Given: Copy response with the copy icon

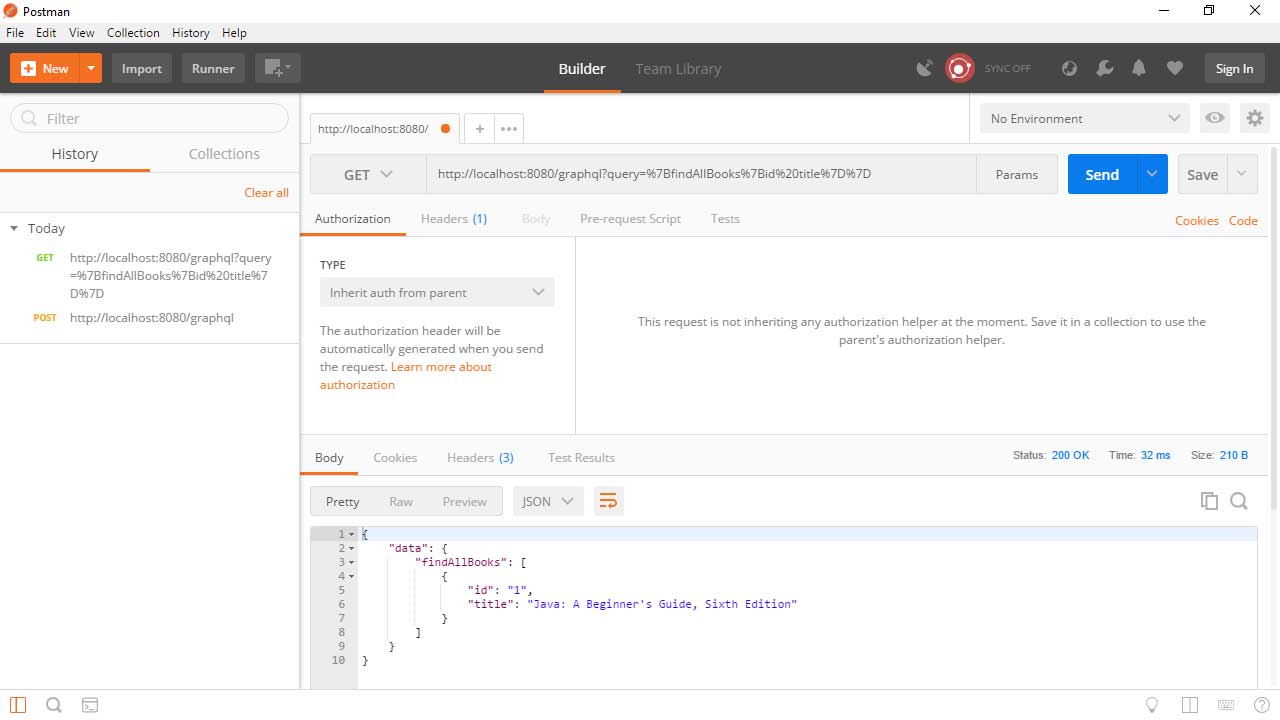Looking at the screenshot, I should click(1209, 501).
